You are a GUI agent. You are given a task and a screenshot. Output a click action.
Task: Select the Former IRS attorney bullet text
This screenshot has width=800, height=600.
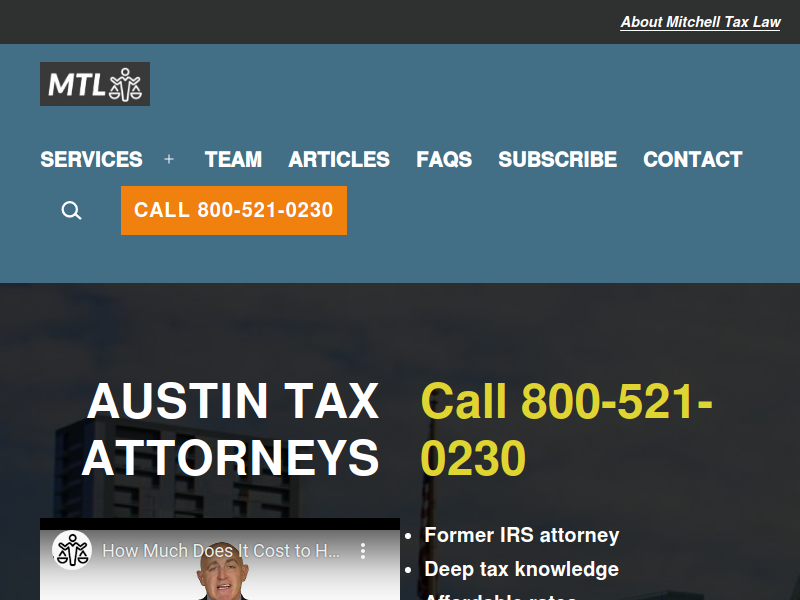pyautogui.click(x=521, y=535)
